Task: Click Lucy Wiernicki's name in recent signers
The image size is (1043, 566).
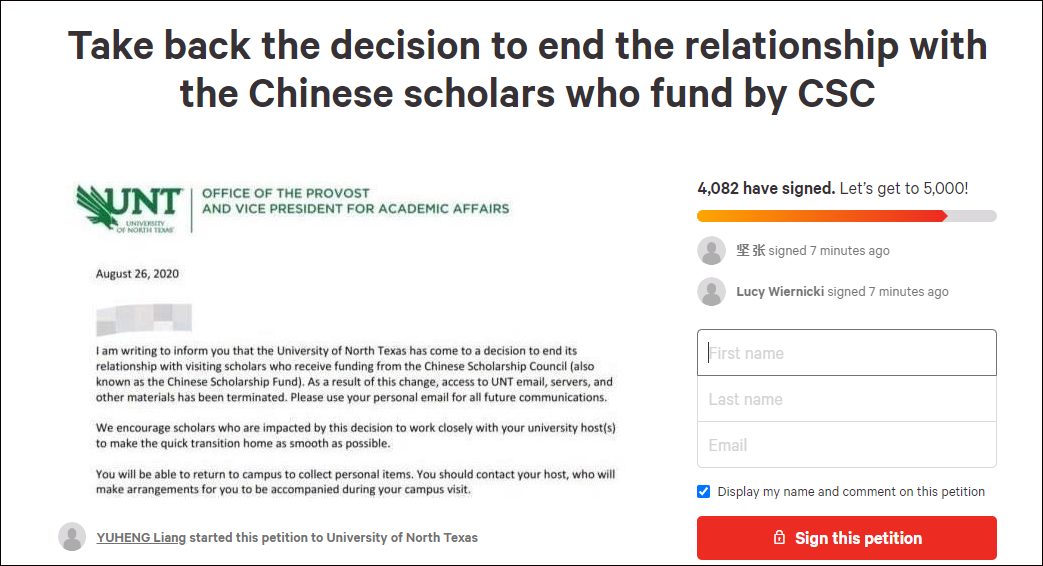Action: coord(780,292)
